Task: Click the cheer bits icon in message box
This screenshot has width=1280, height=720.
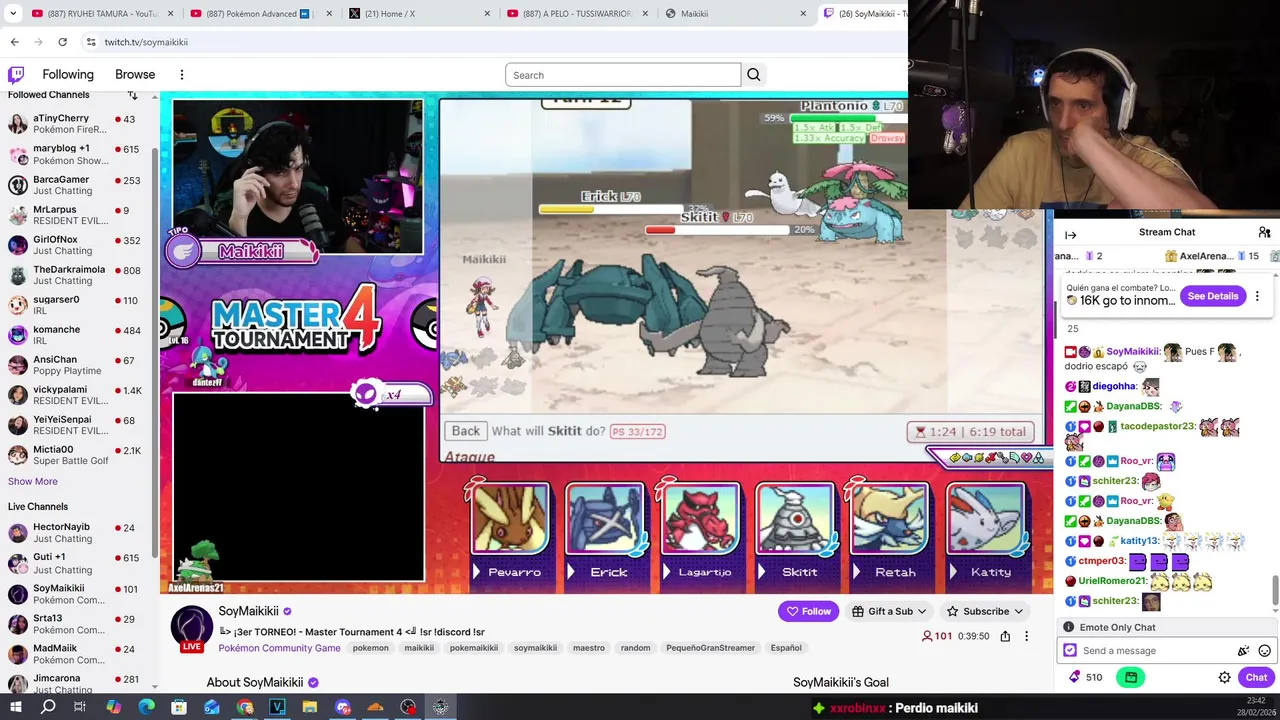Action: tap(1244, 651)
